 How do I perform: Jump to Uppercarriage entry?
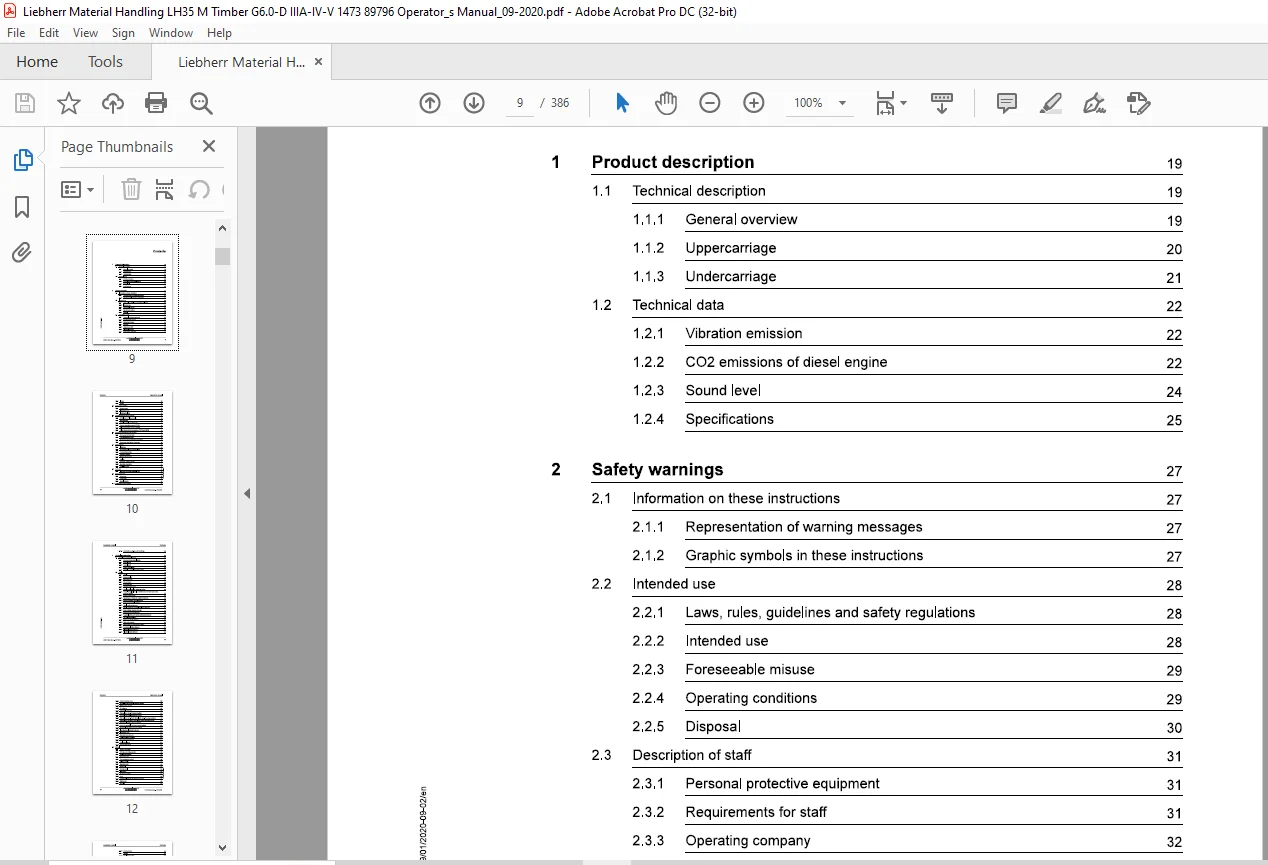click(730, 248)
